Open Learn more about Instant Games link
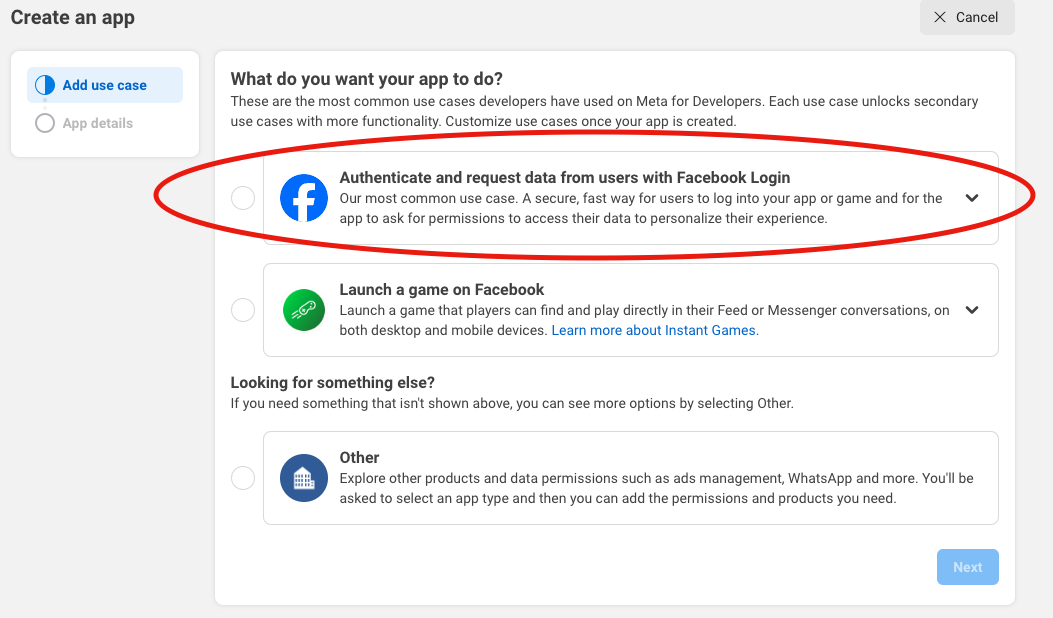This screenshot has height=618, width=1053. tap(652, 330)
